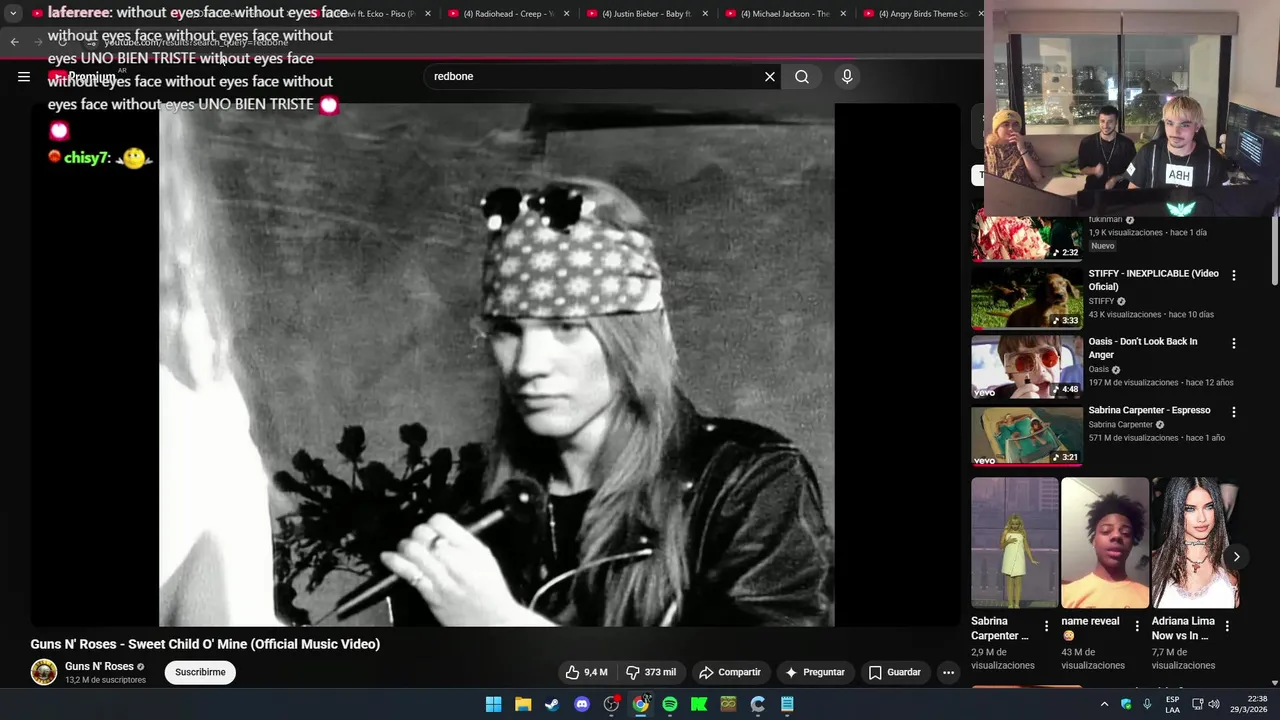Open File Explorer from the taskbar
Image resolution: width=1280 pixels, height=720 pixels.
point(523,704)
